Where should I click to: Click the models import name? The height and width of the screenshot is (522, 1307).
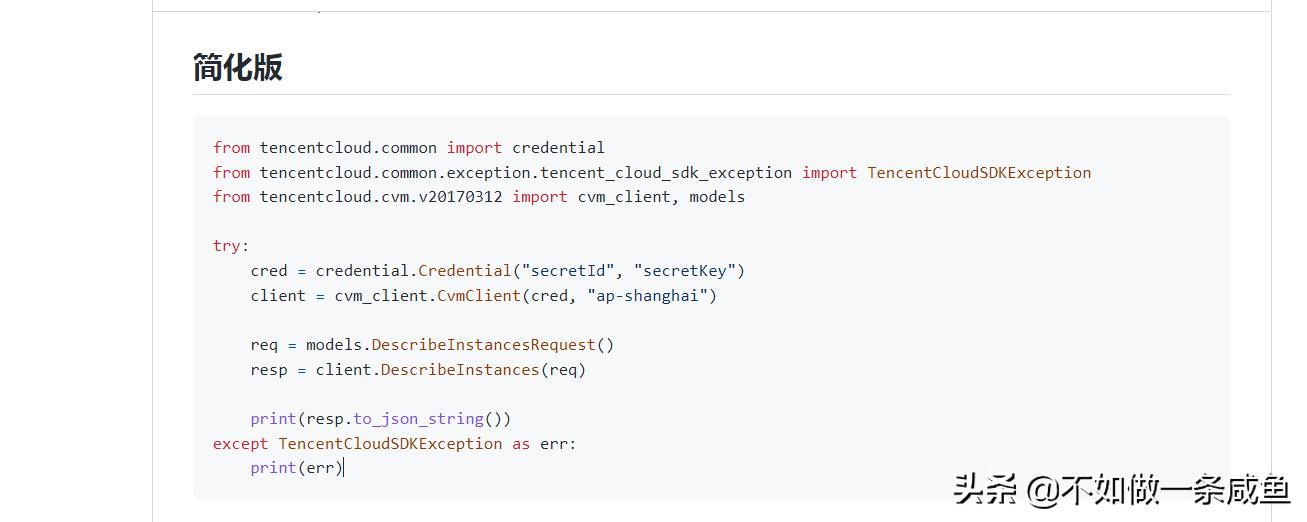point(717,197)
